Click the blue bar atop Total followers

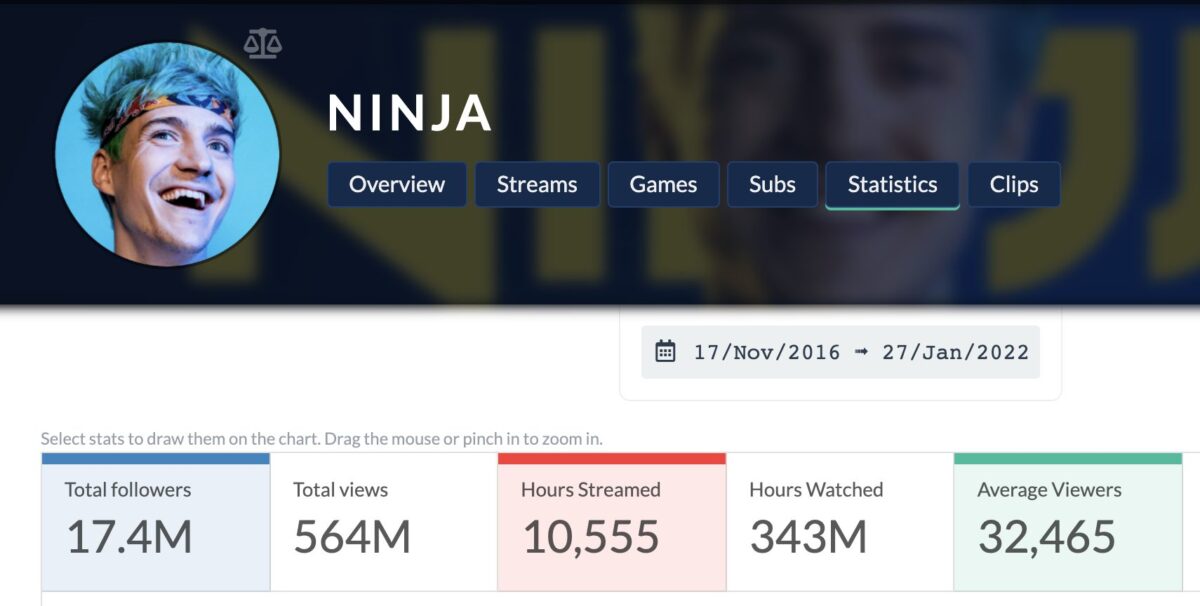point(154,458)
